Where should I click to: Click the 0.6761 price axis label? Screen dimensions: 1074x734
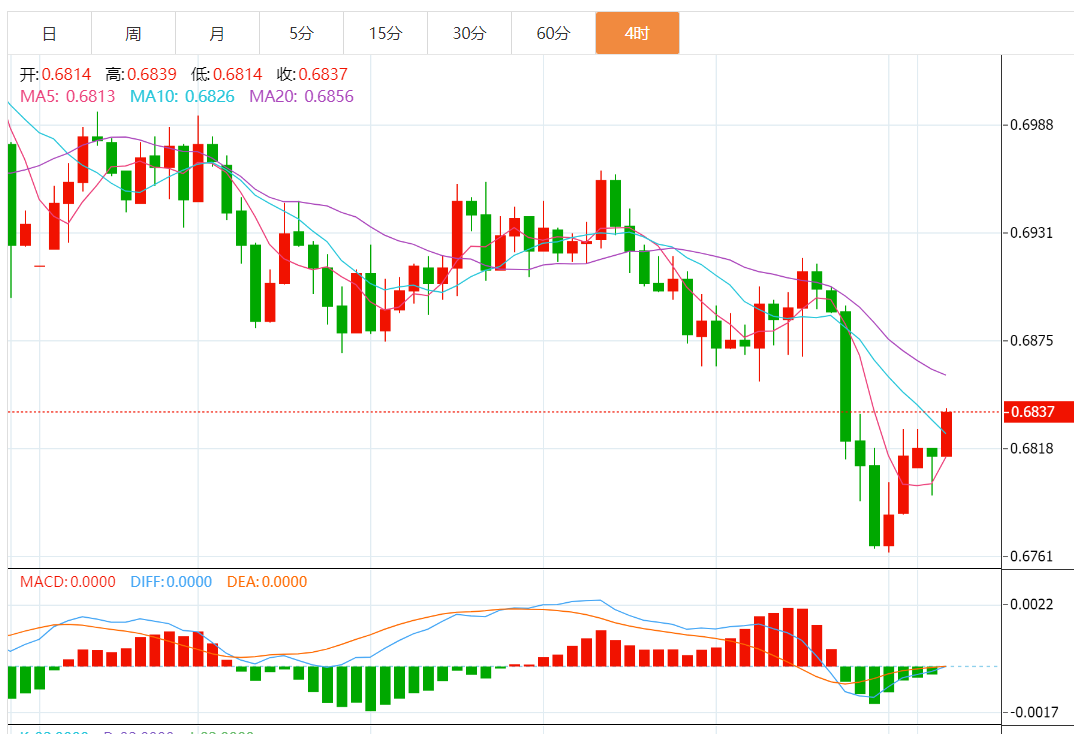pyautogui.click(x=1032, y=556)
